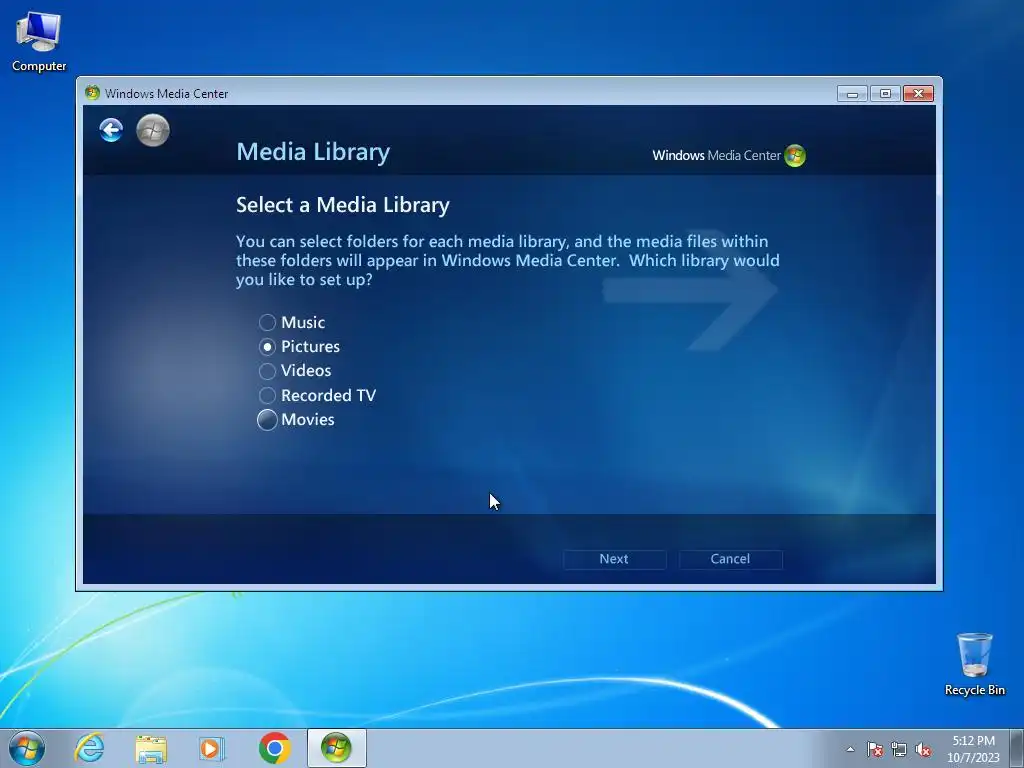Image resolution: width=1024 pixels, height=768 pixels.
Task: Open network status tray icon
Action: (899, 749)
